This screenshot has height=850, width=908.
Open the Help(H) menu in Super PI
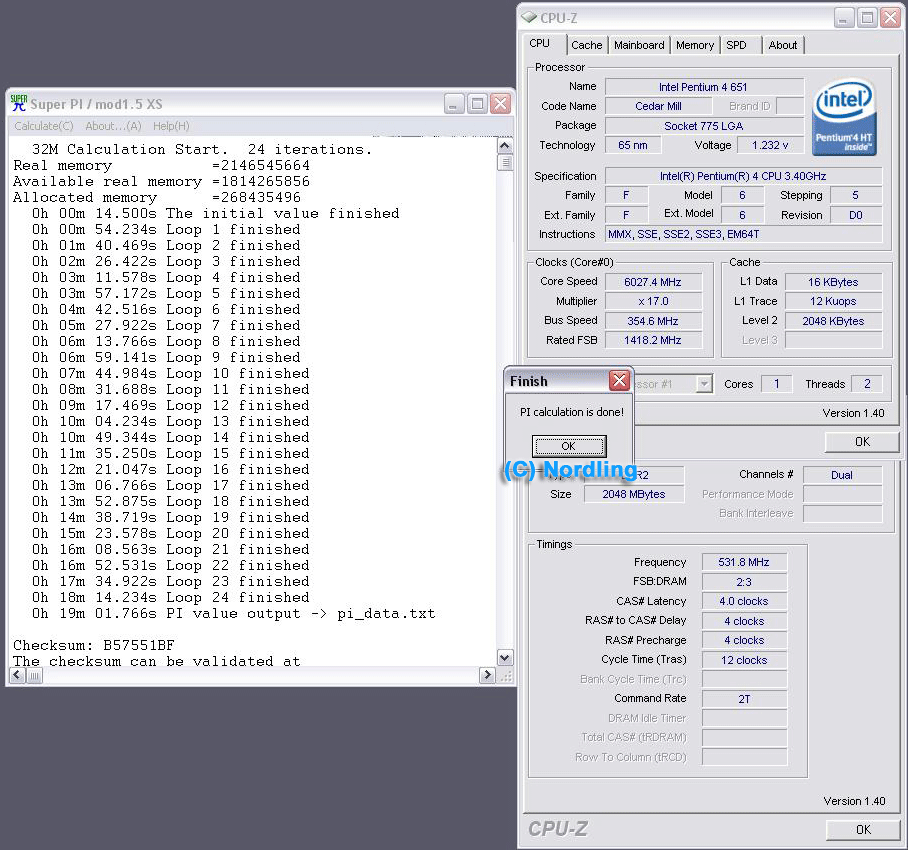coord(171,126)
